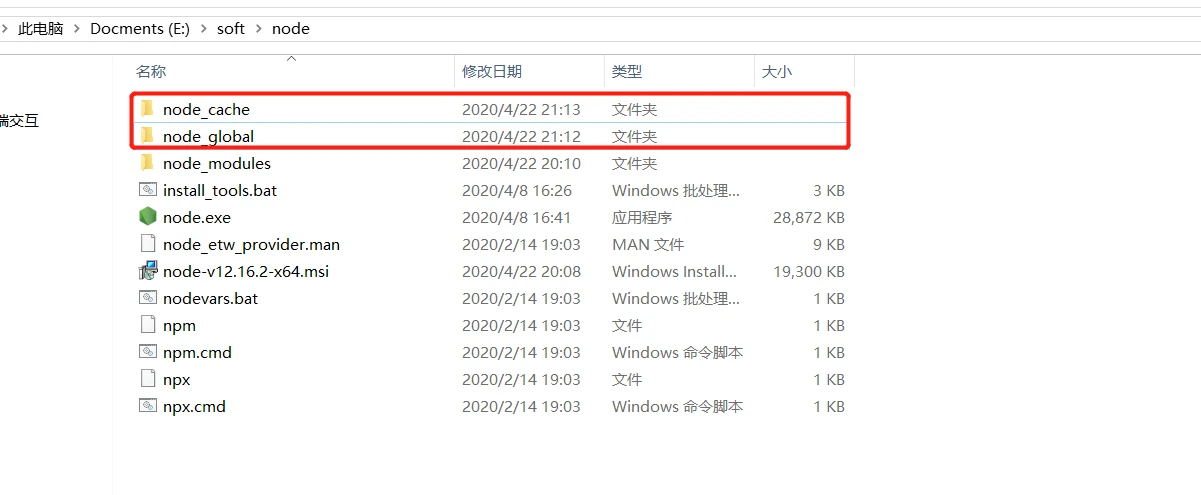Click the node_cache folder icon
Image resolution: width=1201 pixels, height=495 pixels.
coord(147,109)
